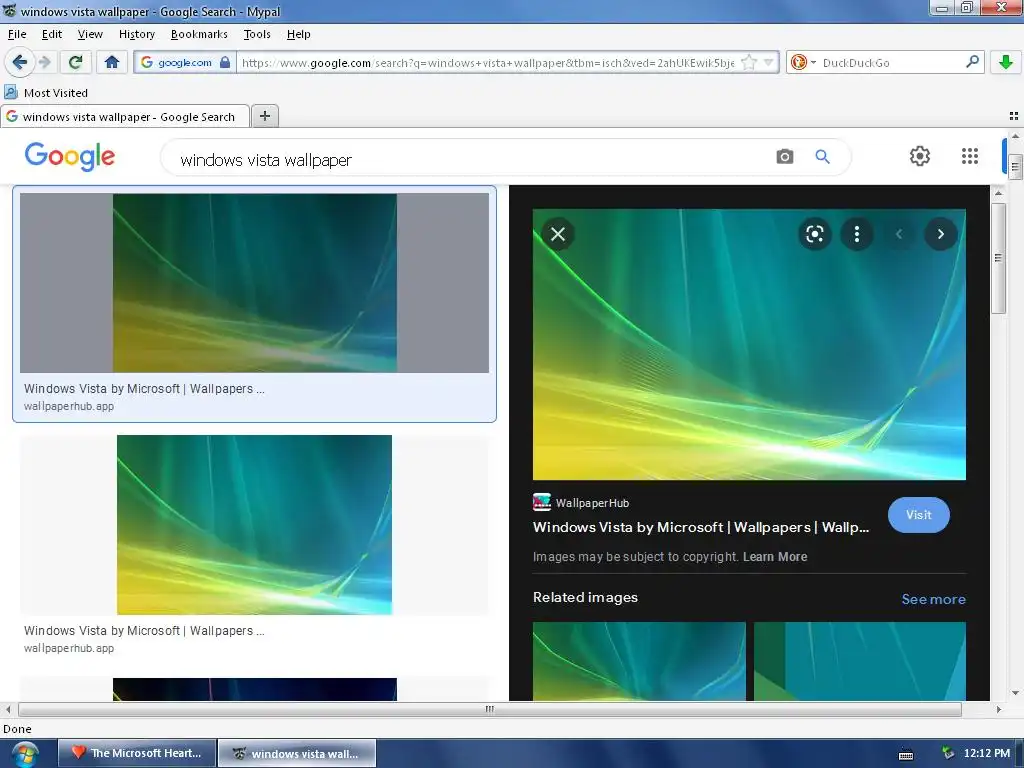Click the taskbar clock 12:12 PM
This screenshot has height=768, width=1024.
pyautogui.click(x=986, y=753)
